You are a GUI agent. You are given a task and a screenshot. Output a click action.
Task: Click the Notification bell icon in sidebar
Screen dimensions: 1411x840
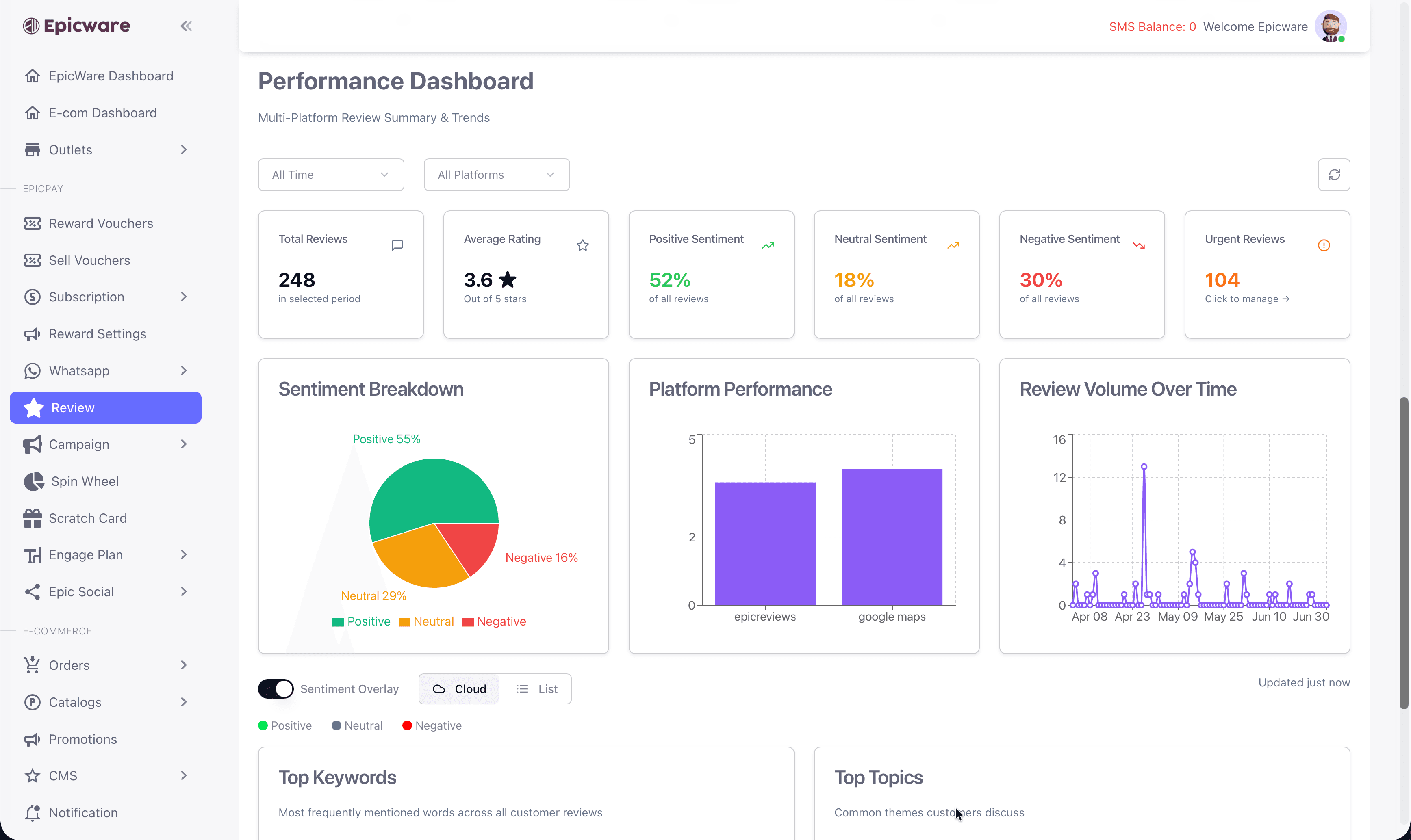pyautogui.click(x=32, y=813)
